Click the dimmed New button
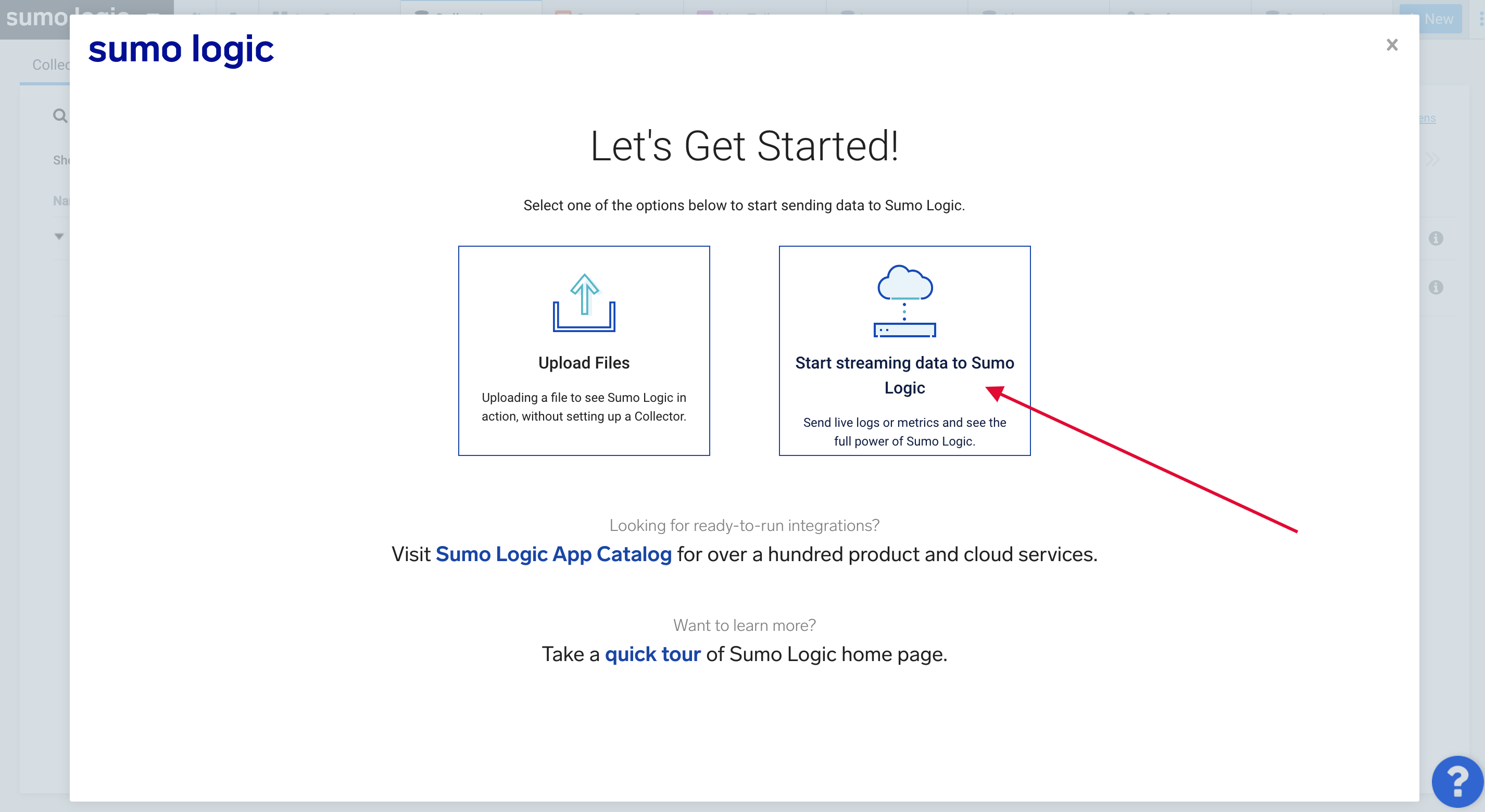 [1438, 19]
